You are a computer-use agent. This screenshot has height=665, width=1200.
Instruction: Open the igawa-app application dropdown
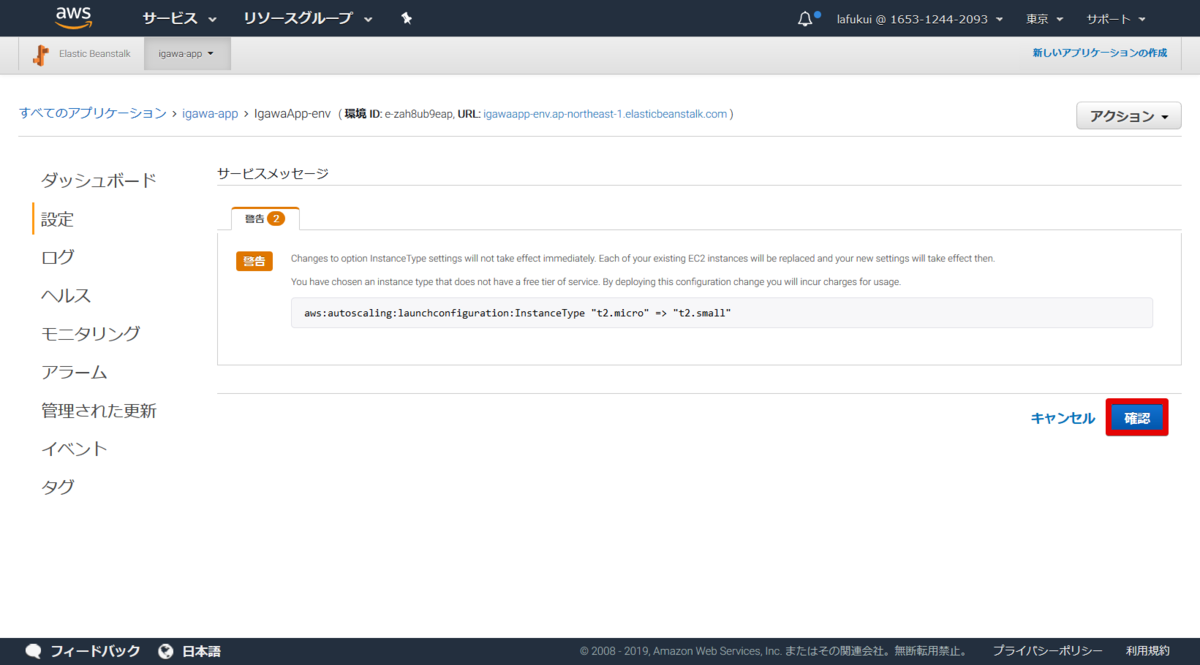point(187,54)
